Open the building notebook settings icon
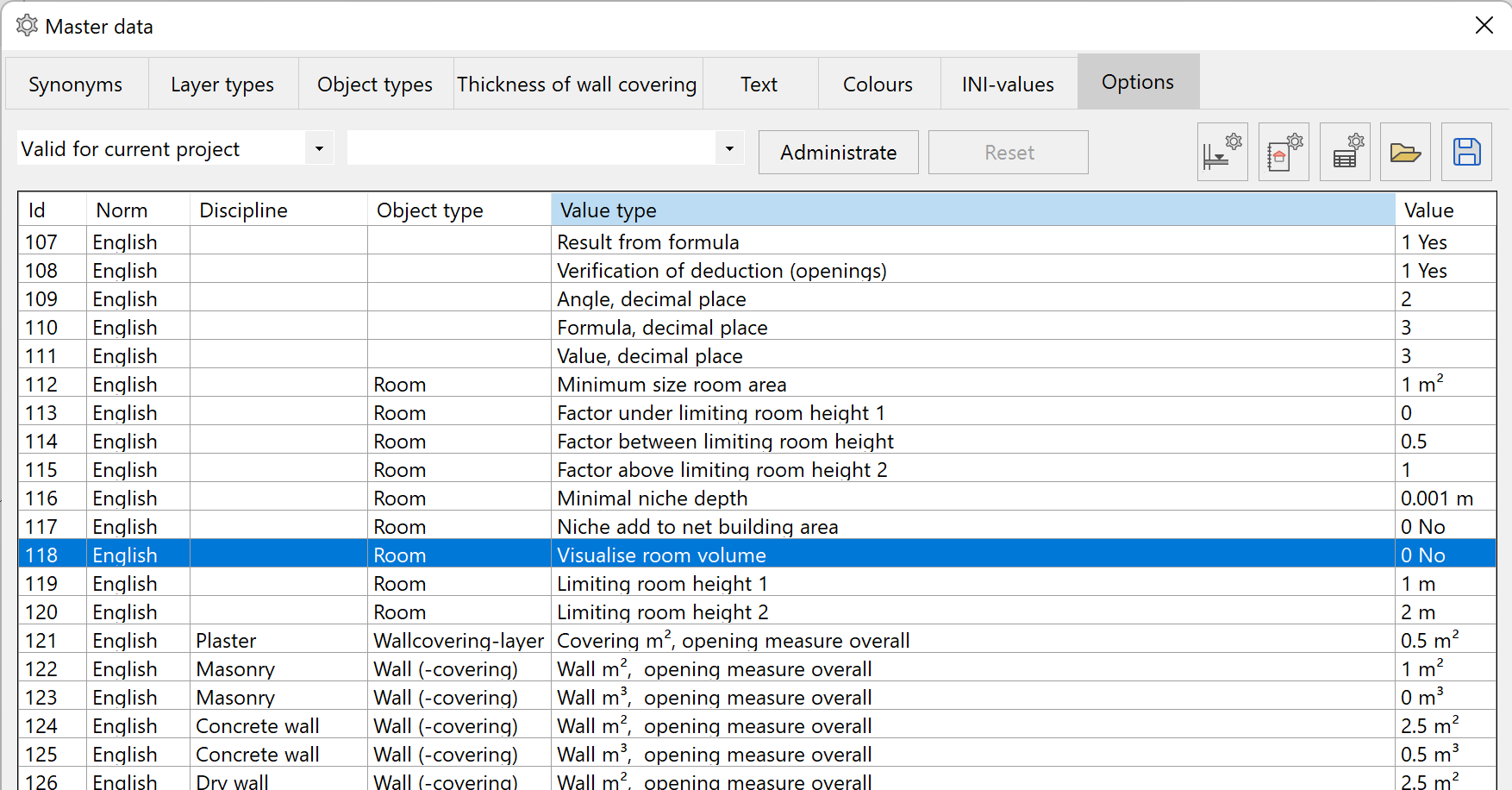1512x790 pixels. 1284,152
